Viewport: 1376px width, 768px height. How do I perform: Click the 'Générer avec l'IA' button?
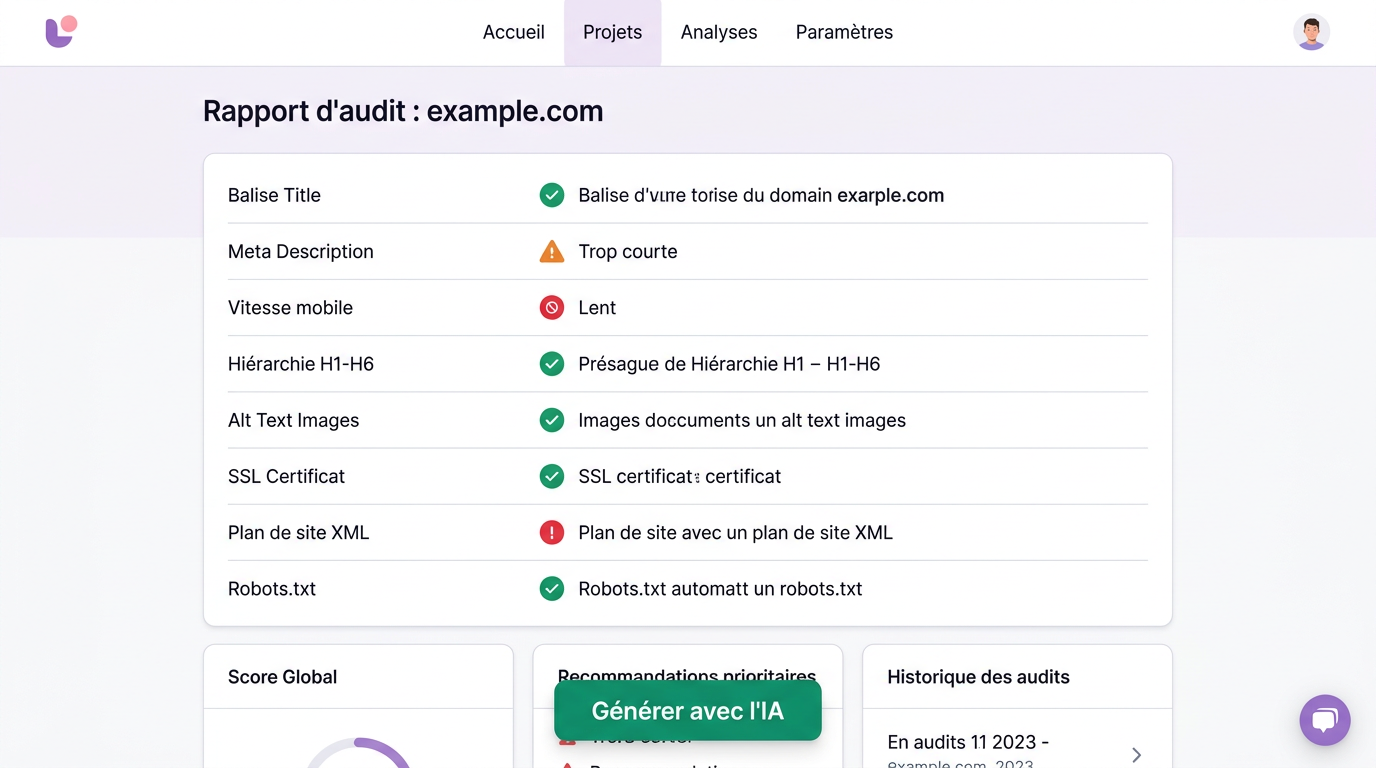pyautogui.click(x=688, y=711)
